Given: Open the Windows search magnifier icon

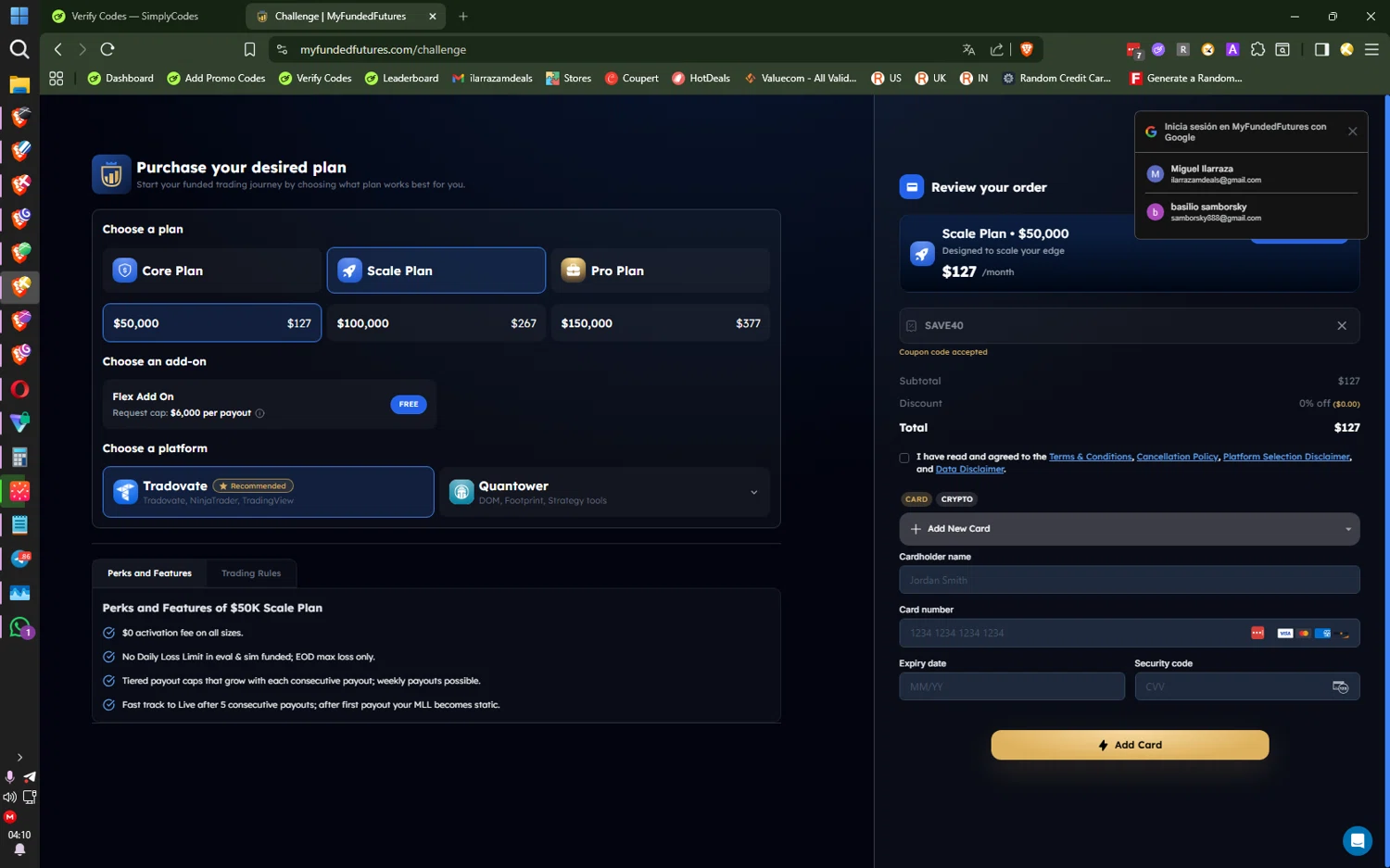Looking at the screenshot, I should (x=19, y=49).
